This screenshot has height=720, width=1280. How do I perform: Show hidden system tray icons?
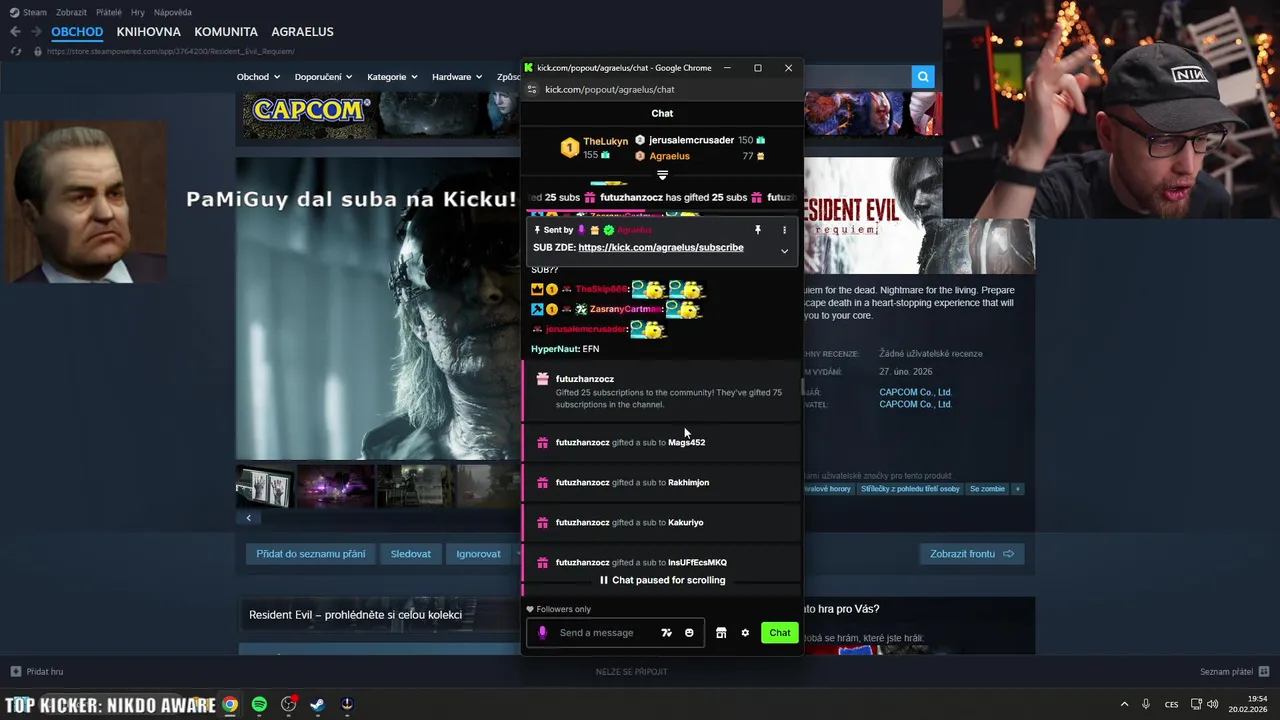coord(1124,704)
